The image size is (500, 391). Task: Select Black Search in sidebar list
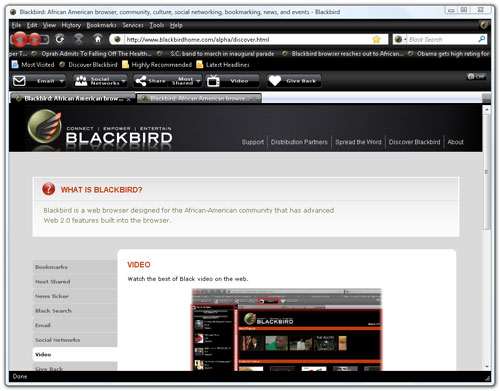tap(75, 311)
